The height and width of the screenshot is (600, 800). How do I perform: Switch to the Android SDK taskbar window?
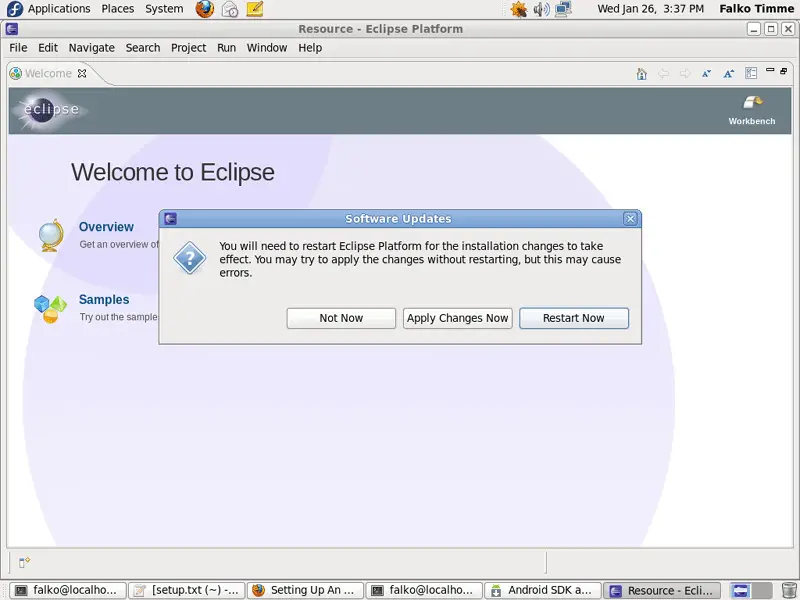click(x=543, y=590)
